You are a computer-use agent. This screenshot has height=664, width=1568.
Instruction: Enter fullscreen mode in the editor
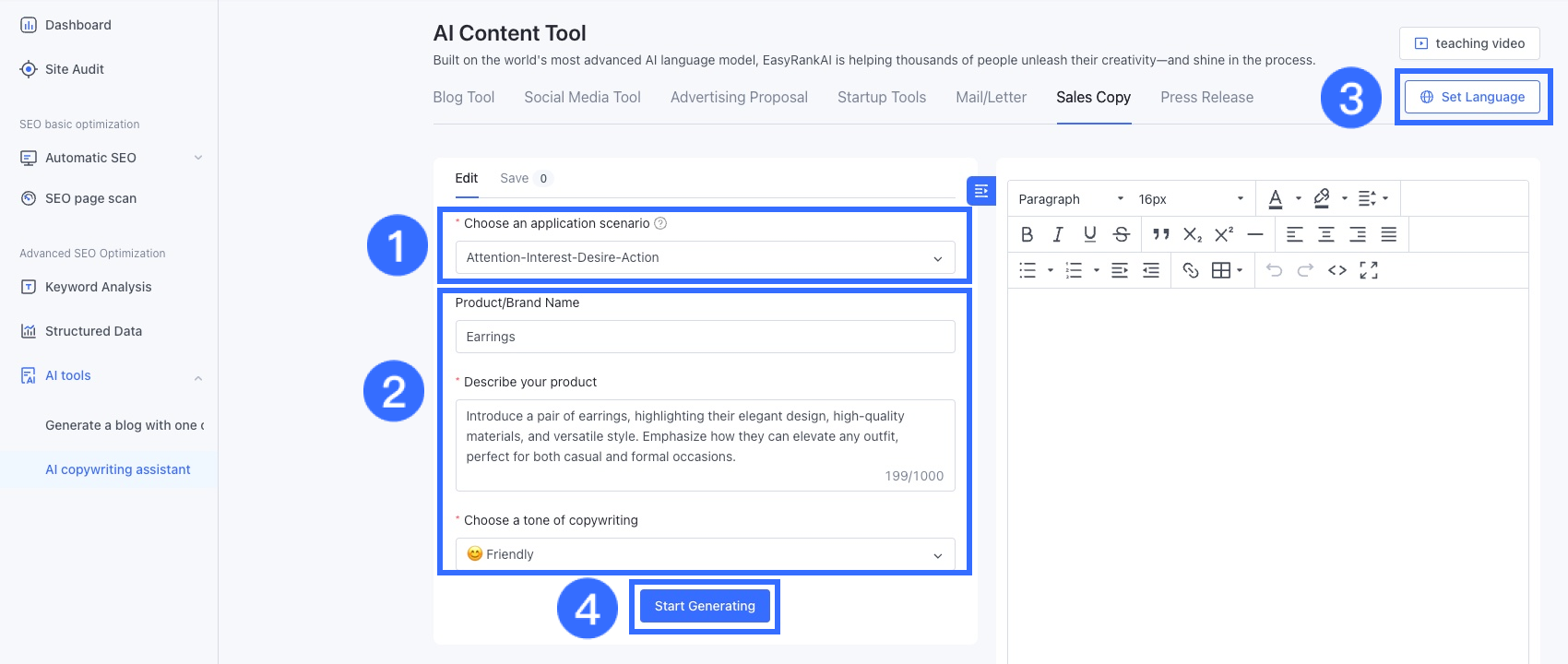[x=1369, y=270]
